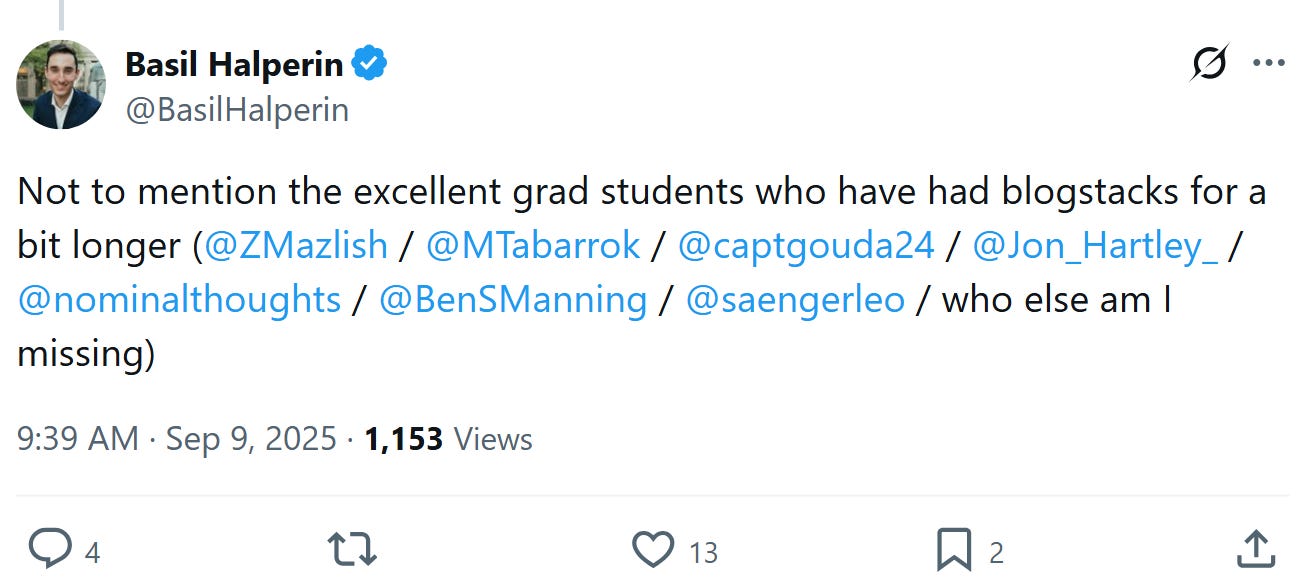Image resolution: width=1313 pixels, height=584 pixels.
Task: Click the Basil Halperin display name
Action: point(234,66)
